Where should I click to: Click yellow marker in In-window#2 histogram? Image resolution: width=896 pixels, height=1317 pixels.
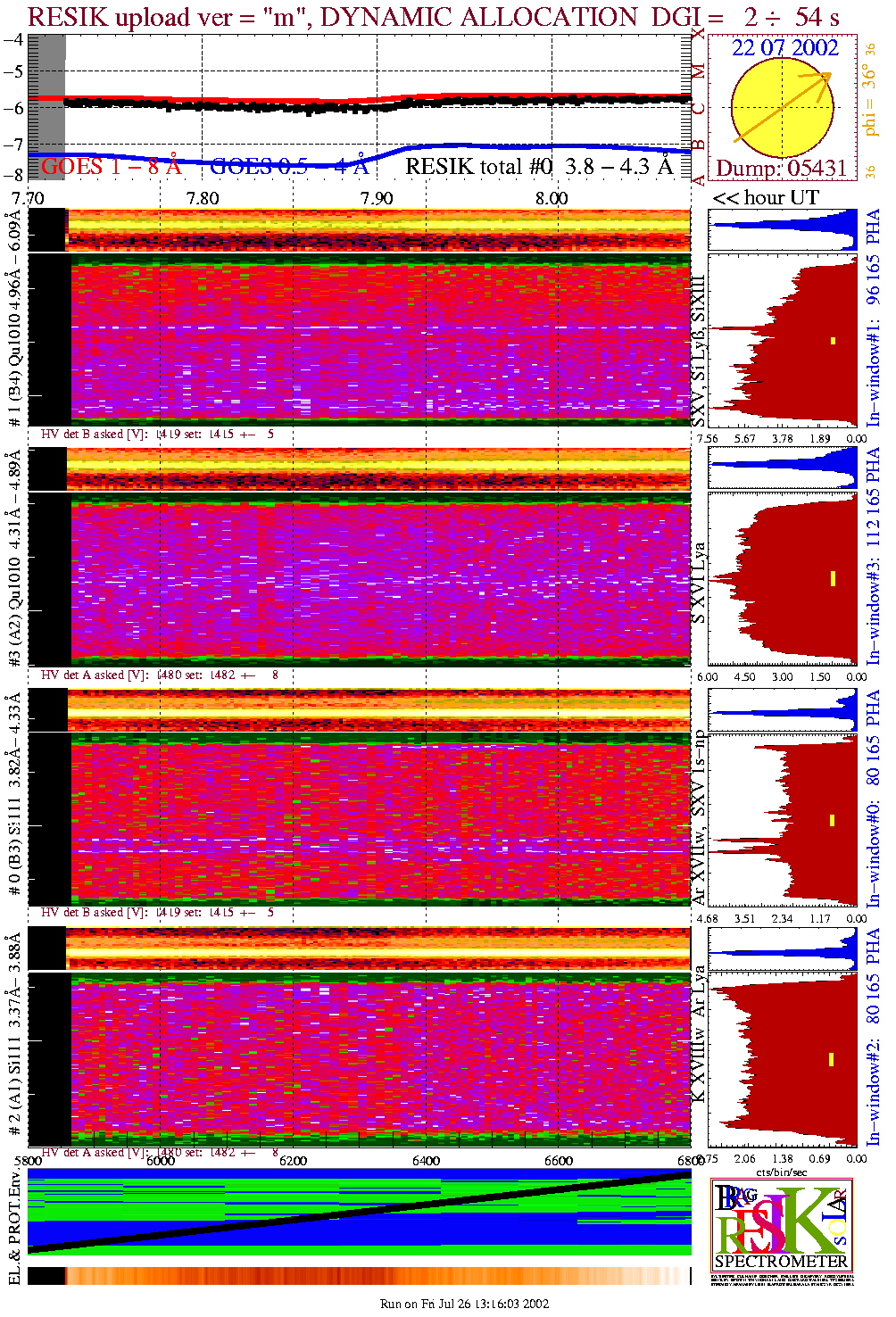click(831, 1059)
